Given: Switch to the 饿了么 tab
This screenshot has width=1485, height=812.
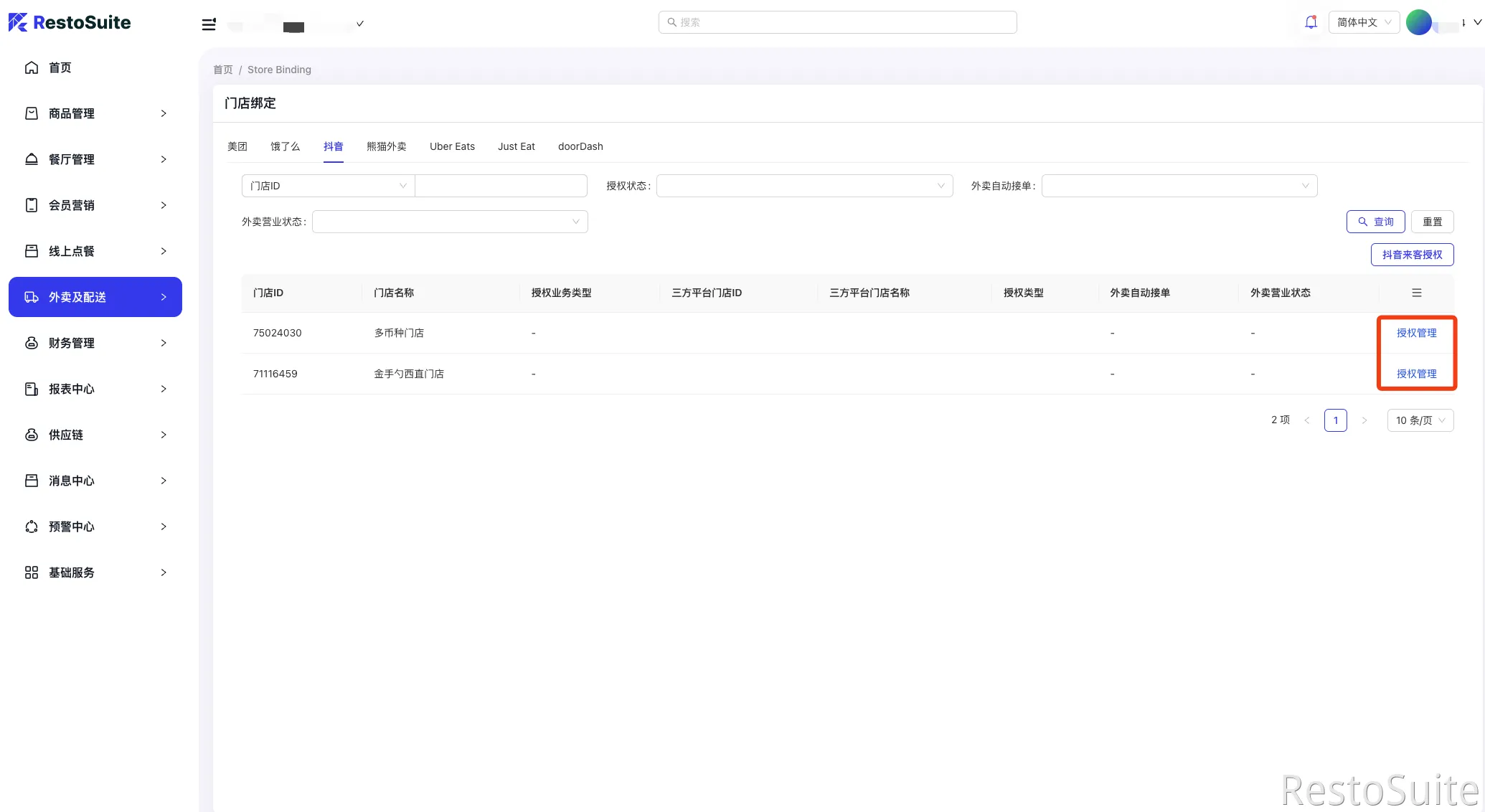Looking at the screenshot, I should (x=285, y=146).
